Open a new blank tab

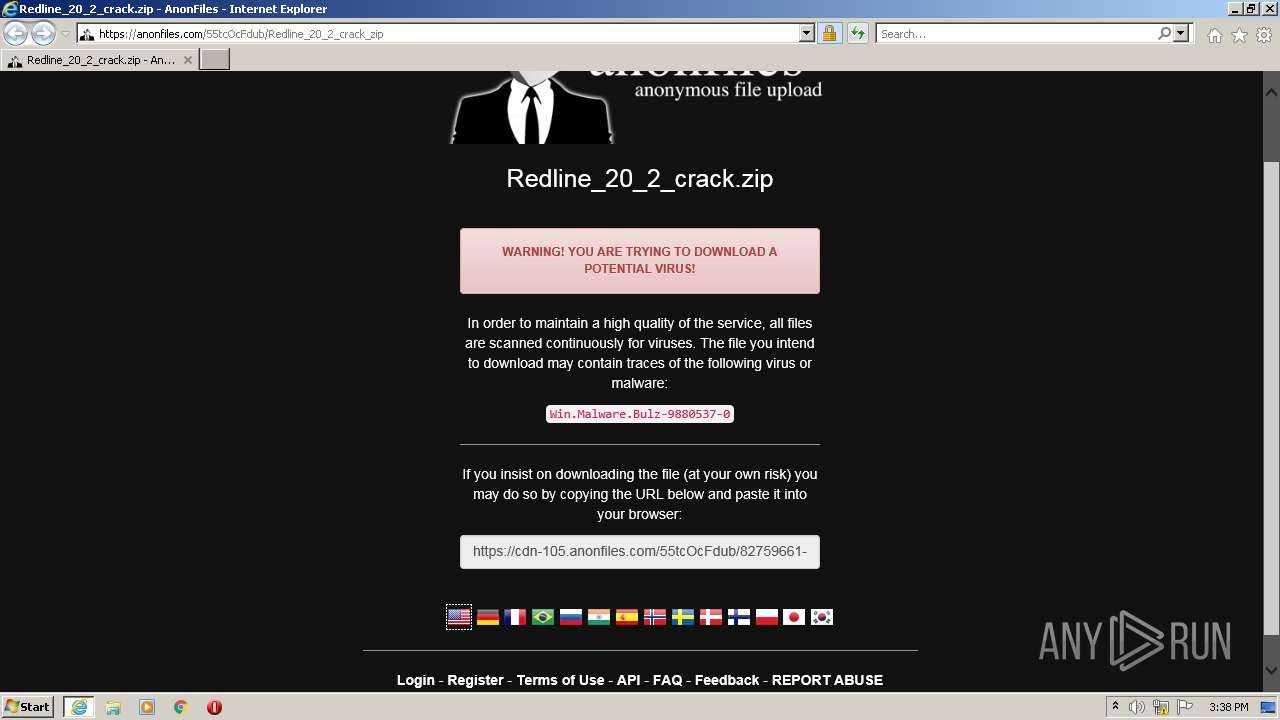click(215, 60)
